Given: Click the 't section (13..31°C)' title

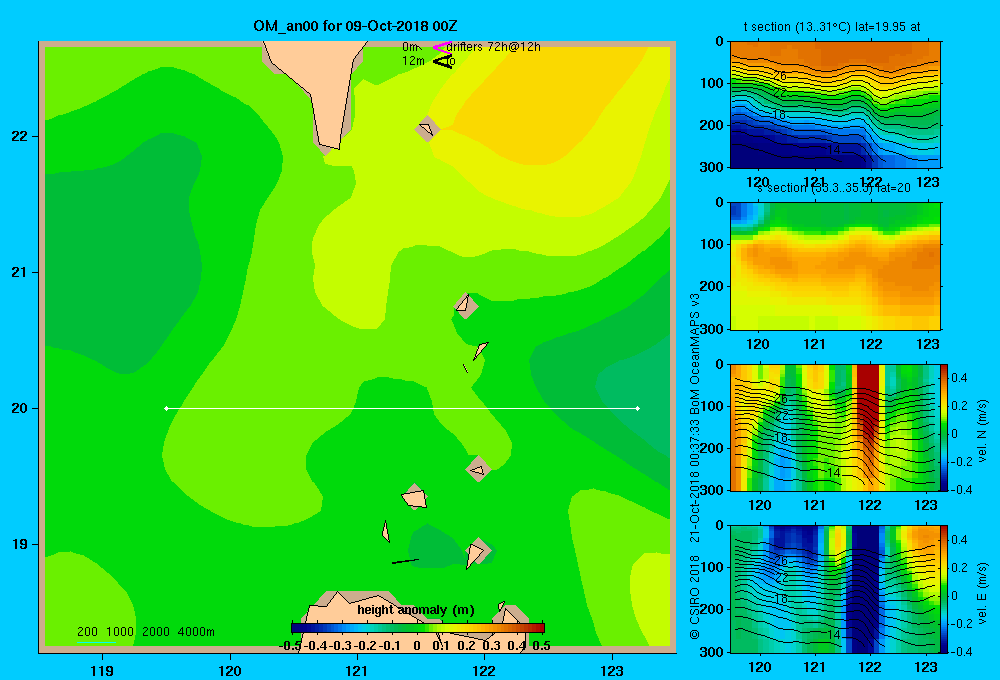Looking at the screenshot, I should [832, 27].
